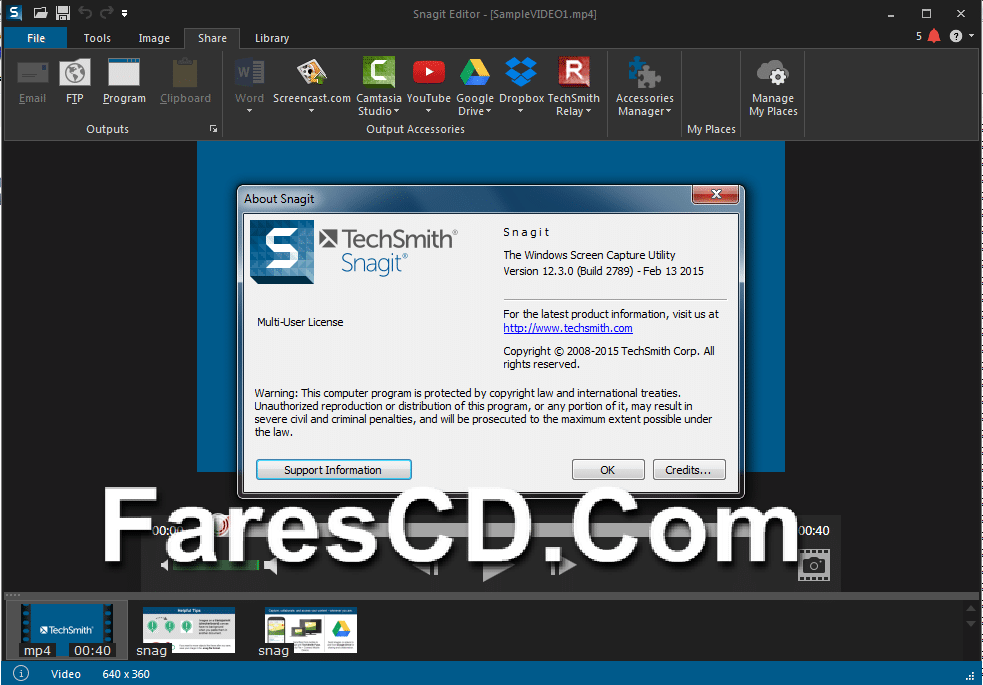
Task: Click the Email output icon
Action: (x=33, y=73)
